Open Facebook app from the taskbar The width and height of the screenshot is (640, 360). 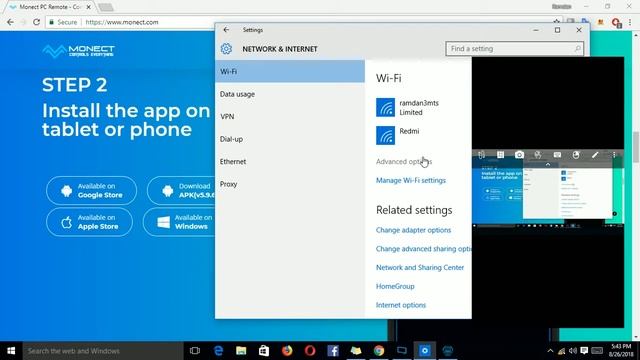333,351
